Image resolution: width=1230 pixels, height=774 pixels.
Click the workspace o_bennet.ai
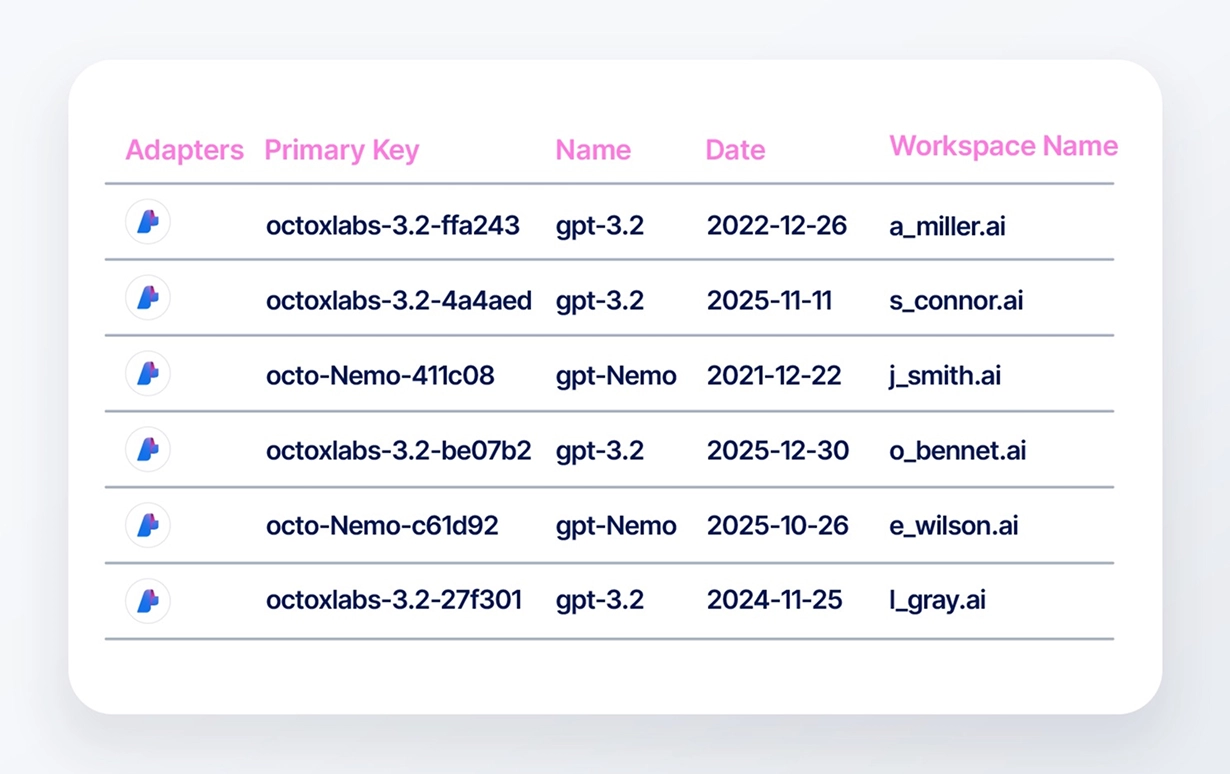[958, 452]
